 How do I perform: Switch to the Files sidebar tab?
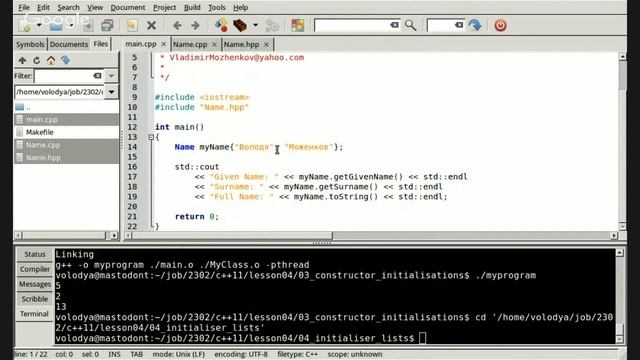[100, 44]
